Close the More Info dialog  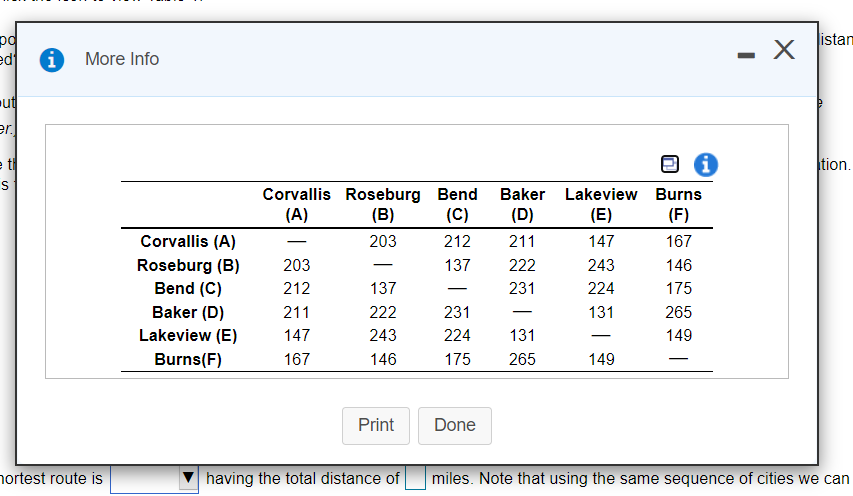(784, 49)
